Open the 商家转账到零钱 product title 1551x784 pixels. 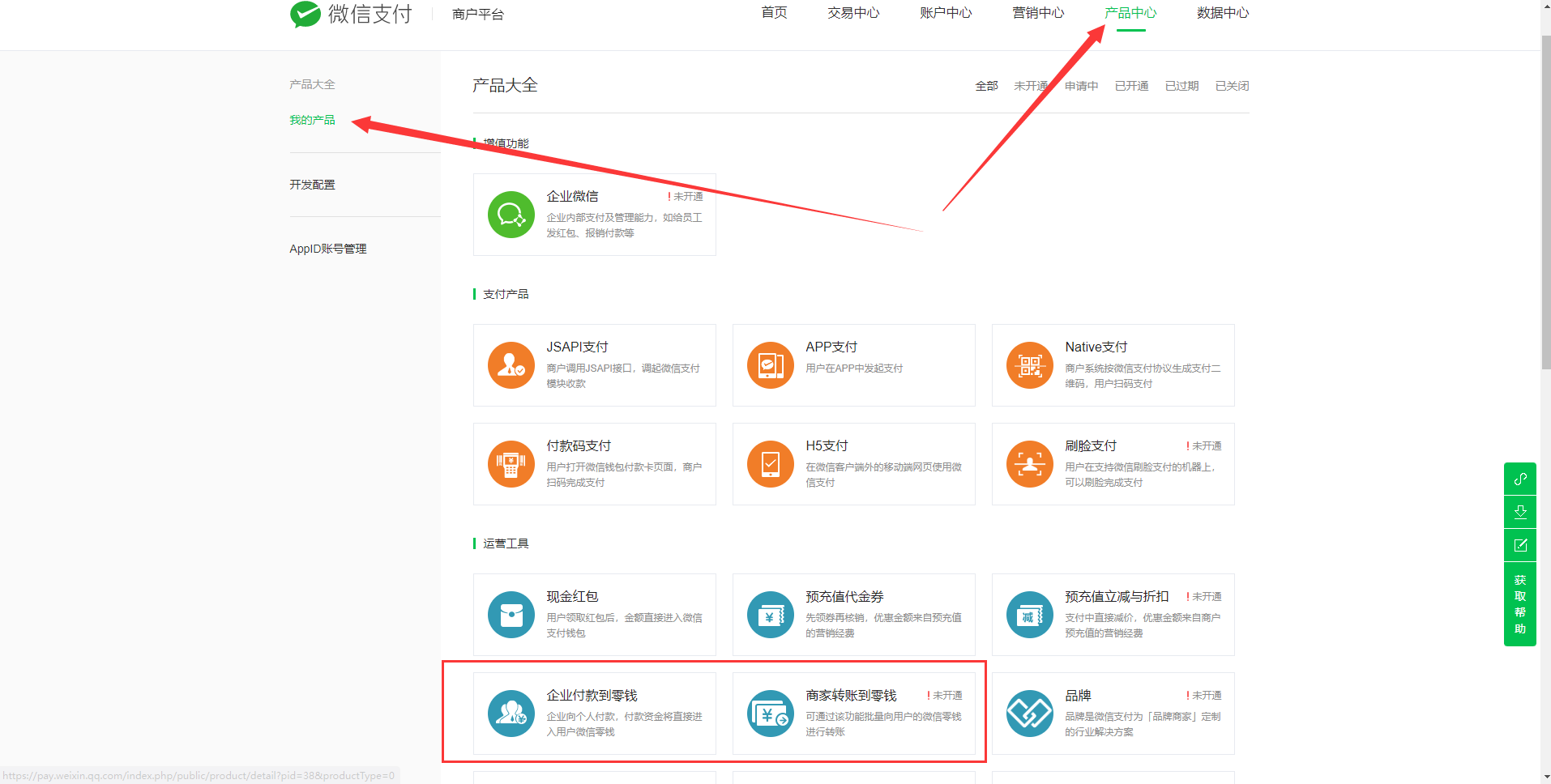click(851, 695)
